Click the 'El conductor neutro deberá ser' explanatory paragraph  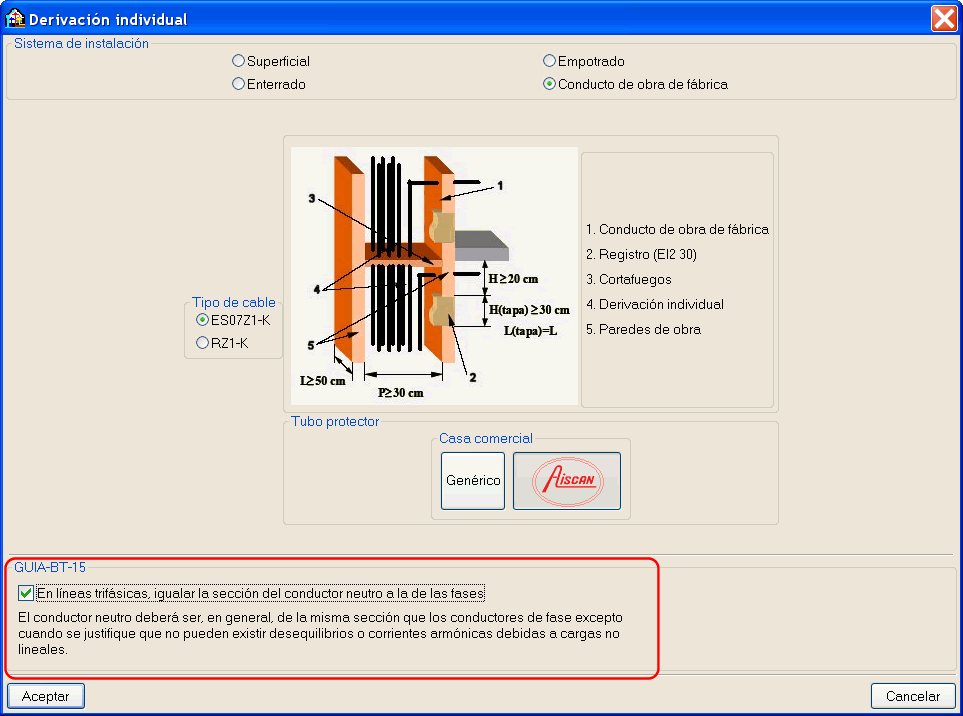pyautogui.click(x=320, y=633)
